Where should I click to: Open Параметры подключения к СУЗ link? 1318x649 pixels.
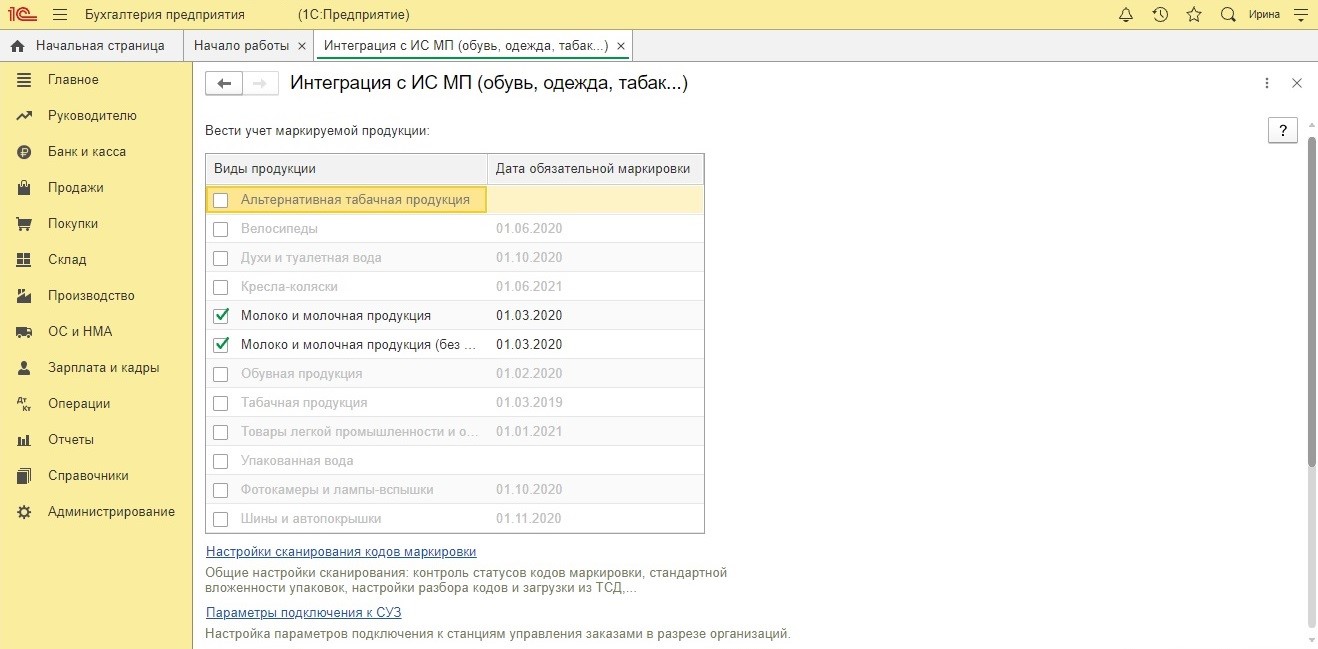point(304,613)
